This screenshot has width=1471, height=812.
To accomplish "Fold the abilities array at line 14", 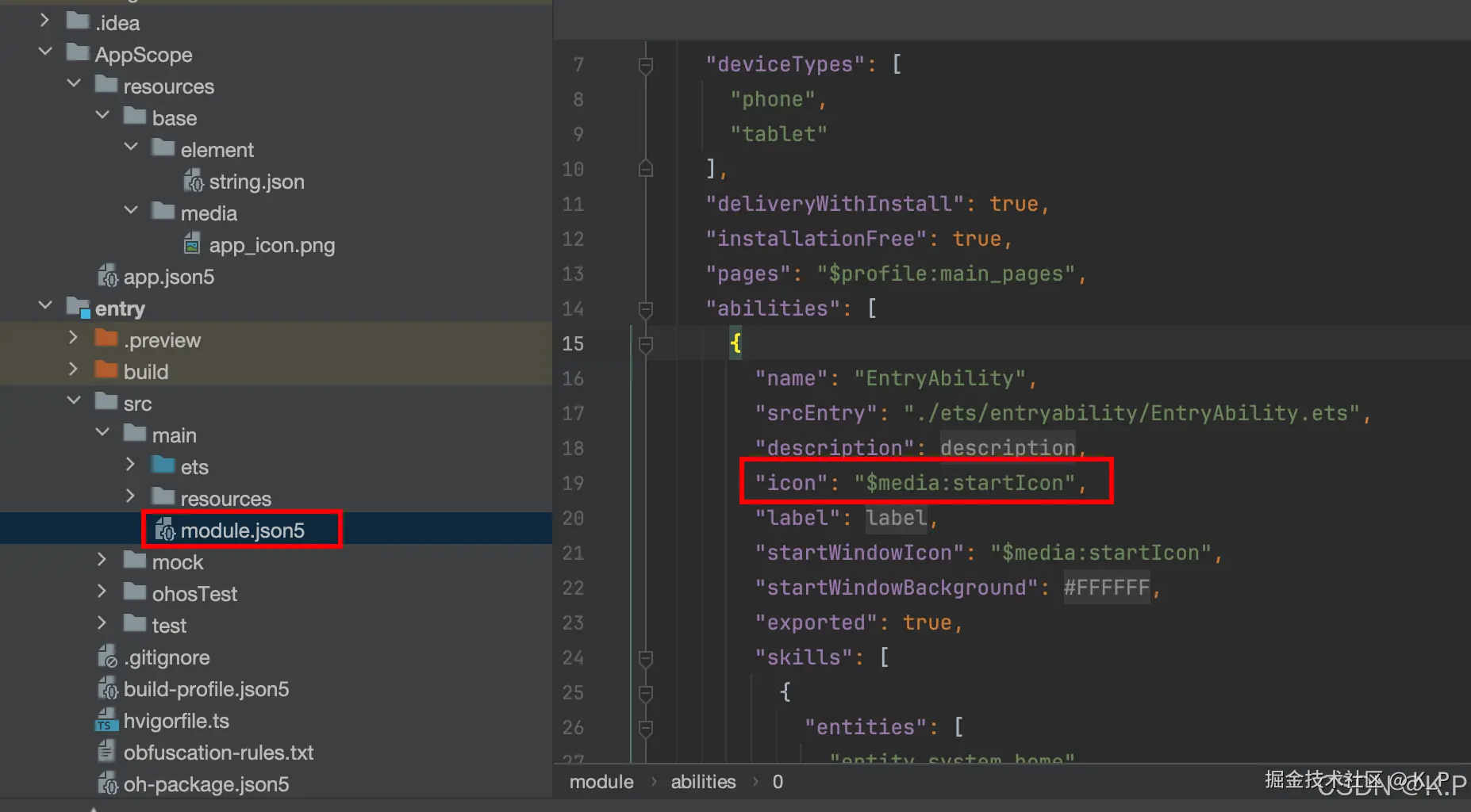I will click(x=646, y=309).
